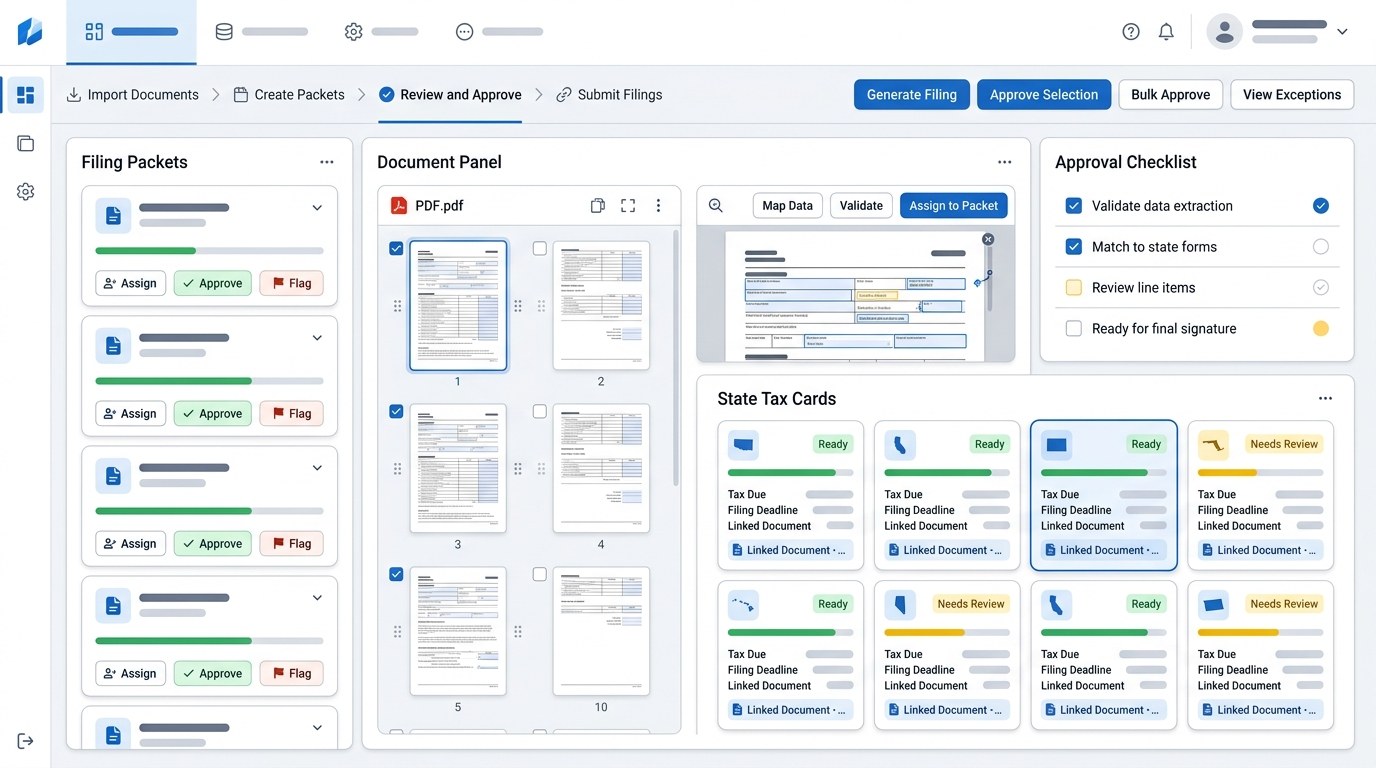Open the dashboard grid icon in left sidebar
This screenshot has height=768, width=1376.
pos(26,95)
